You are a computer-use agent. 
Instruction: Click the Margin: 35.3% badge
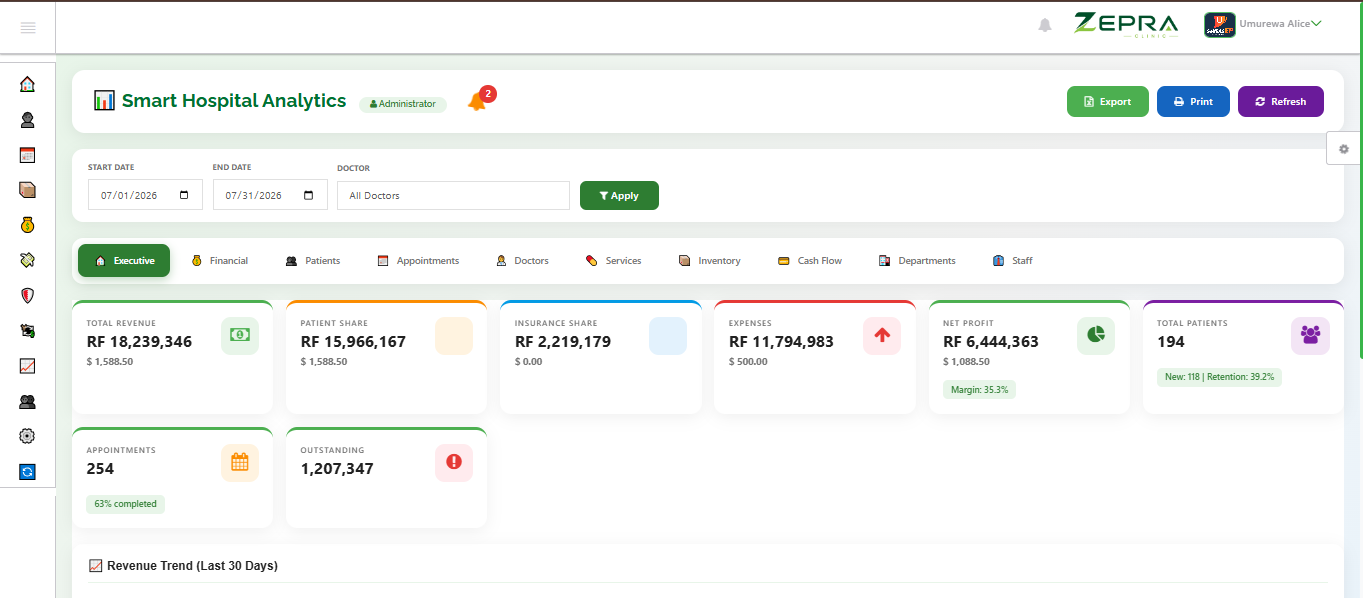pyautogui.click(x=979, y=389)
